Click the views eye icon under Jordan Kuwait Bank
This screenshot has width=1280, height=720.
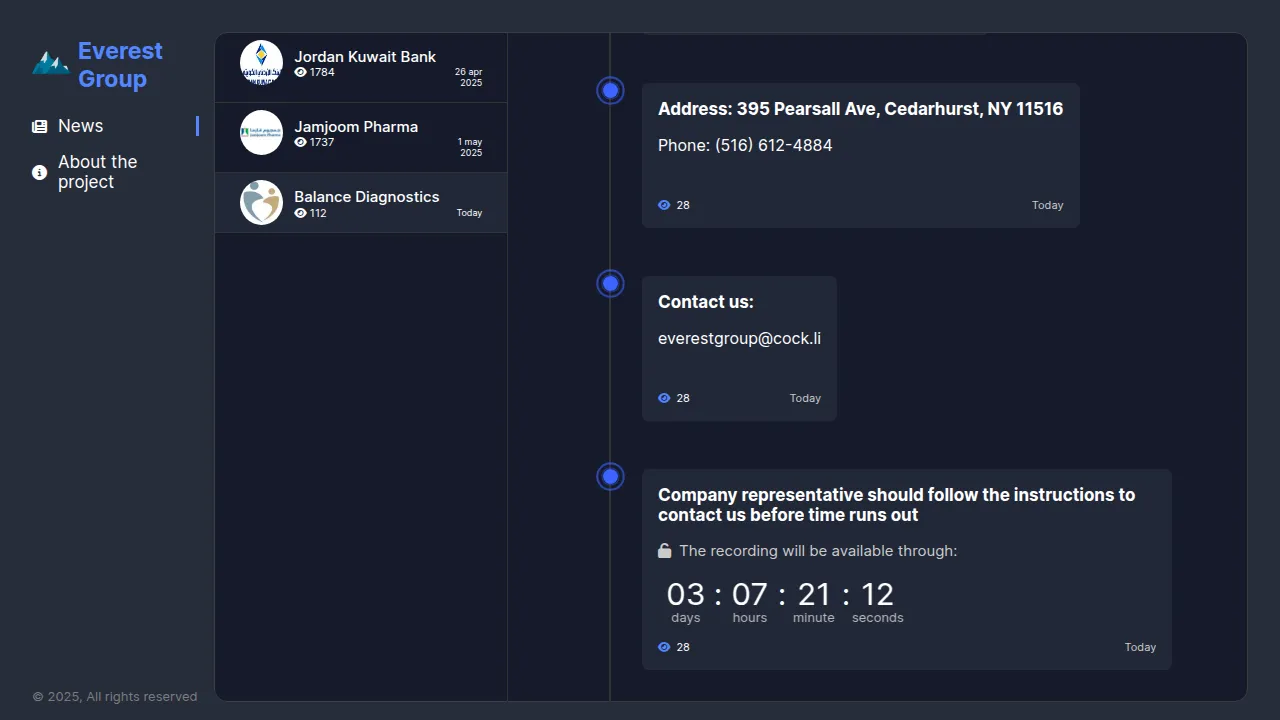(300, 72)
